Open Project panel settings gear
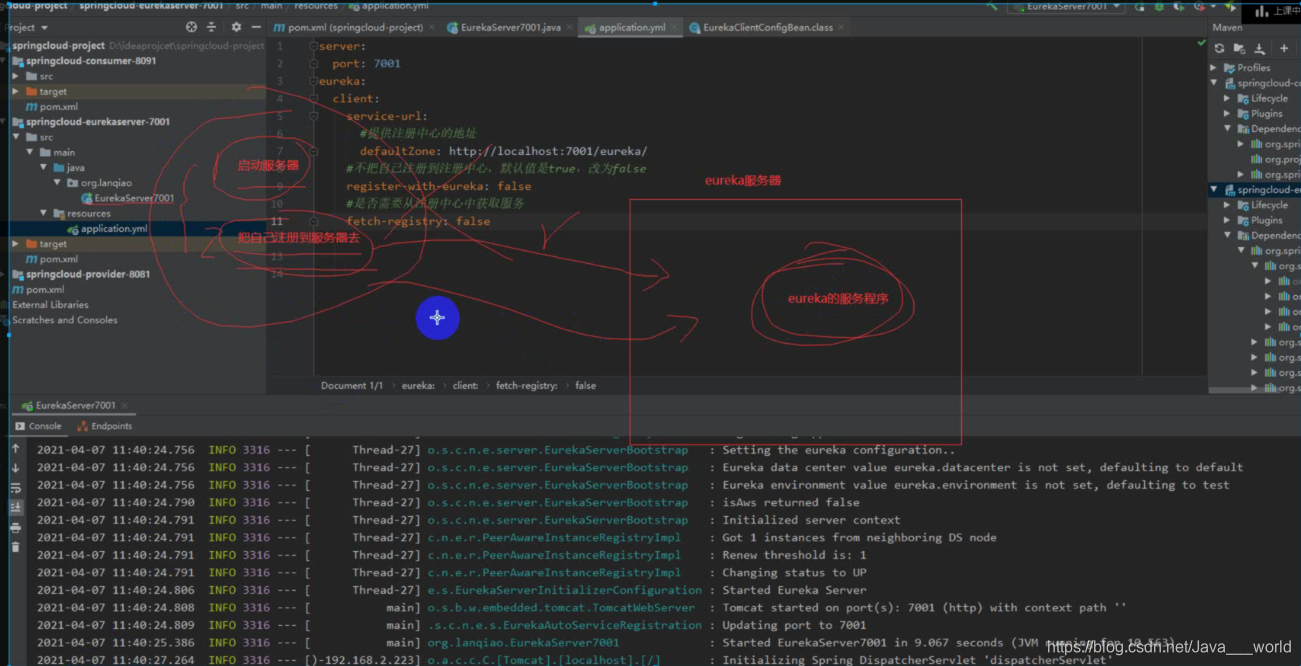 tap(236, 28)
